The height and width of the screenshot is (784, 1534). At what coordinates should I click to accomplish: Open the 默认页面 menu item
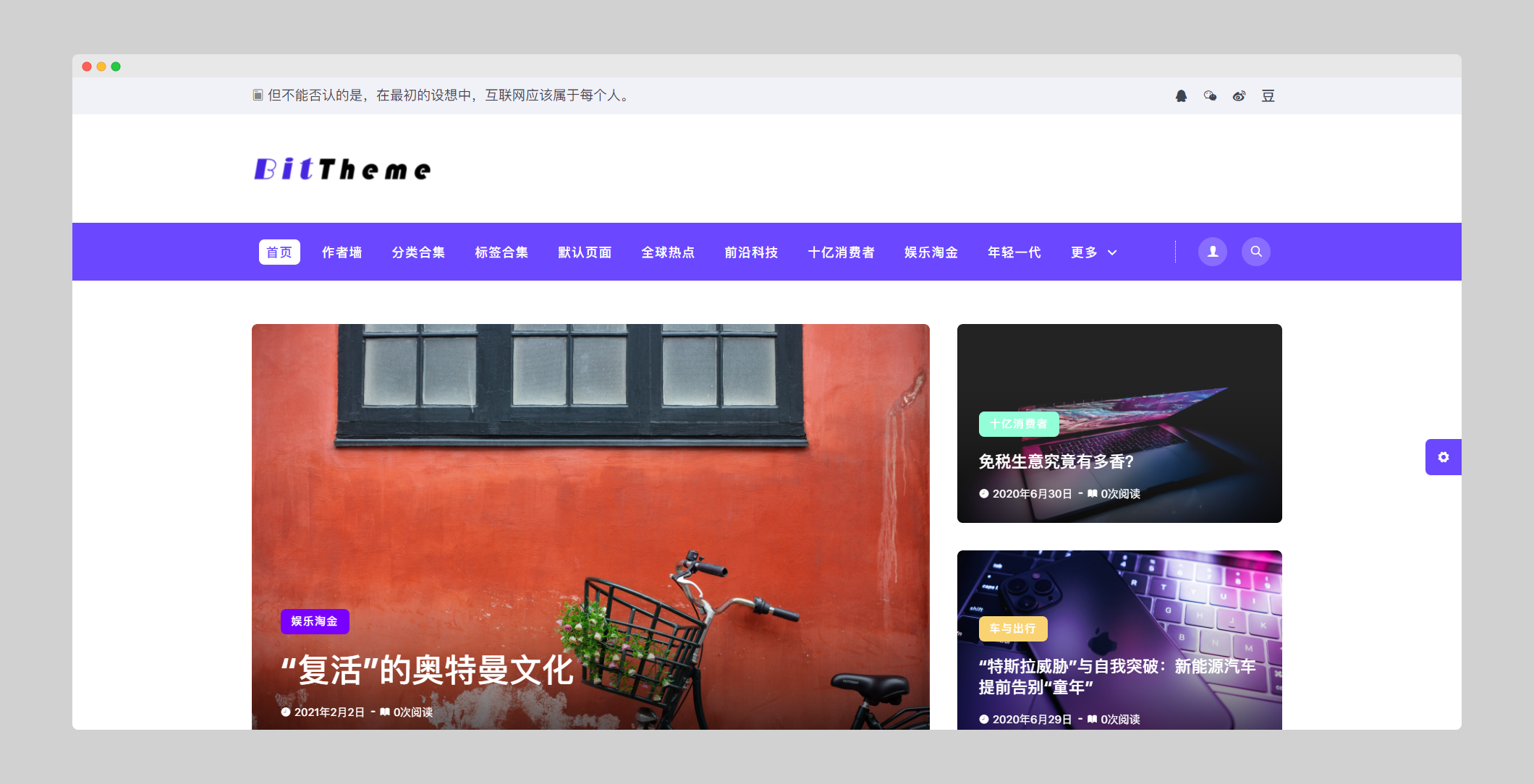point(585,252)
